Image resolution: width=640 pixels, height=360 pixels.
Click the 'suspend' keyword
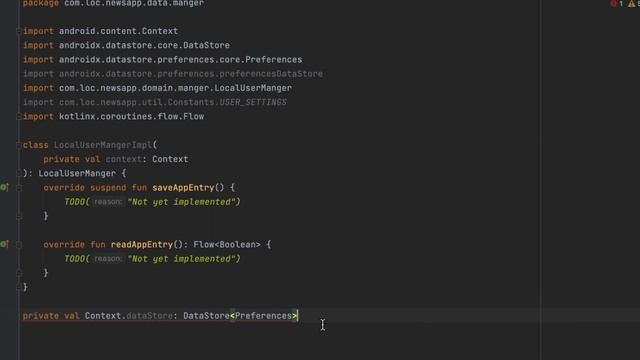[x=108, y=188]
